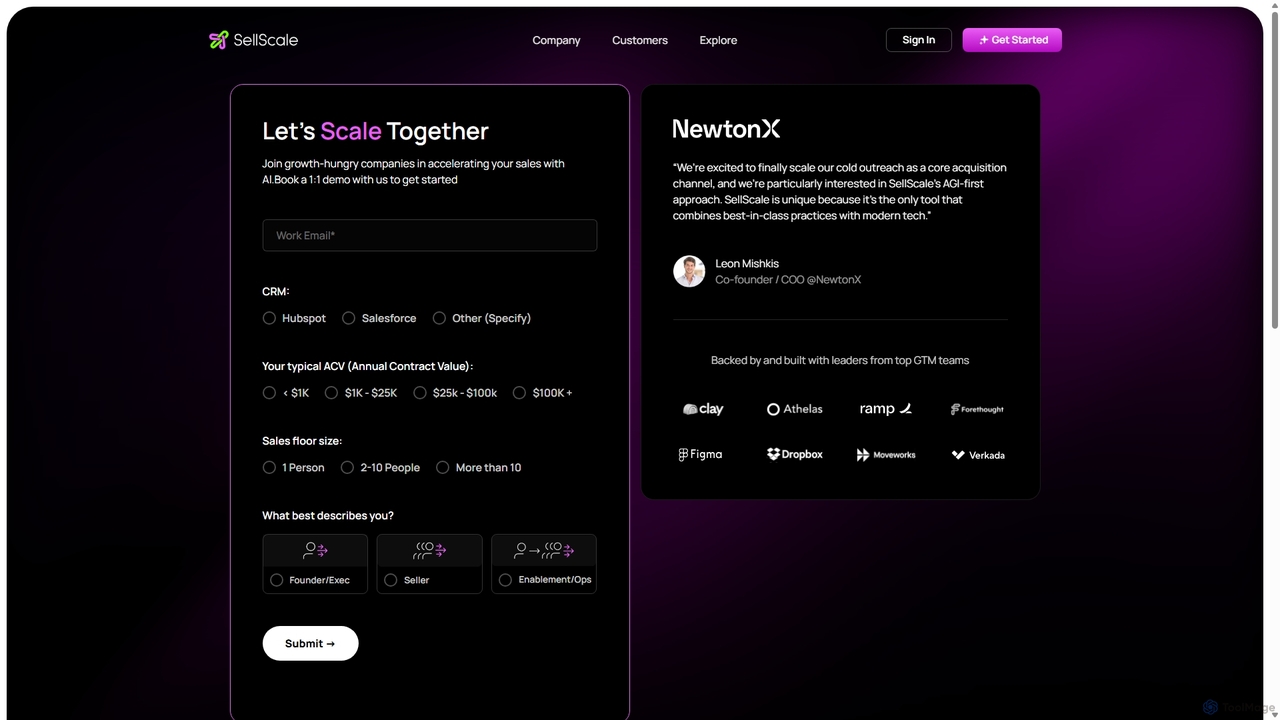Choose 1 Person sales floor size
Viewport: 1280px width, 720px height.
tap(269, 467)
